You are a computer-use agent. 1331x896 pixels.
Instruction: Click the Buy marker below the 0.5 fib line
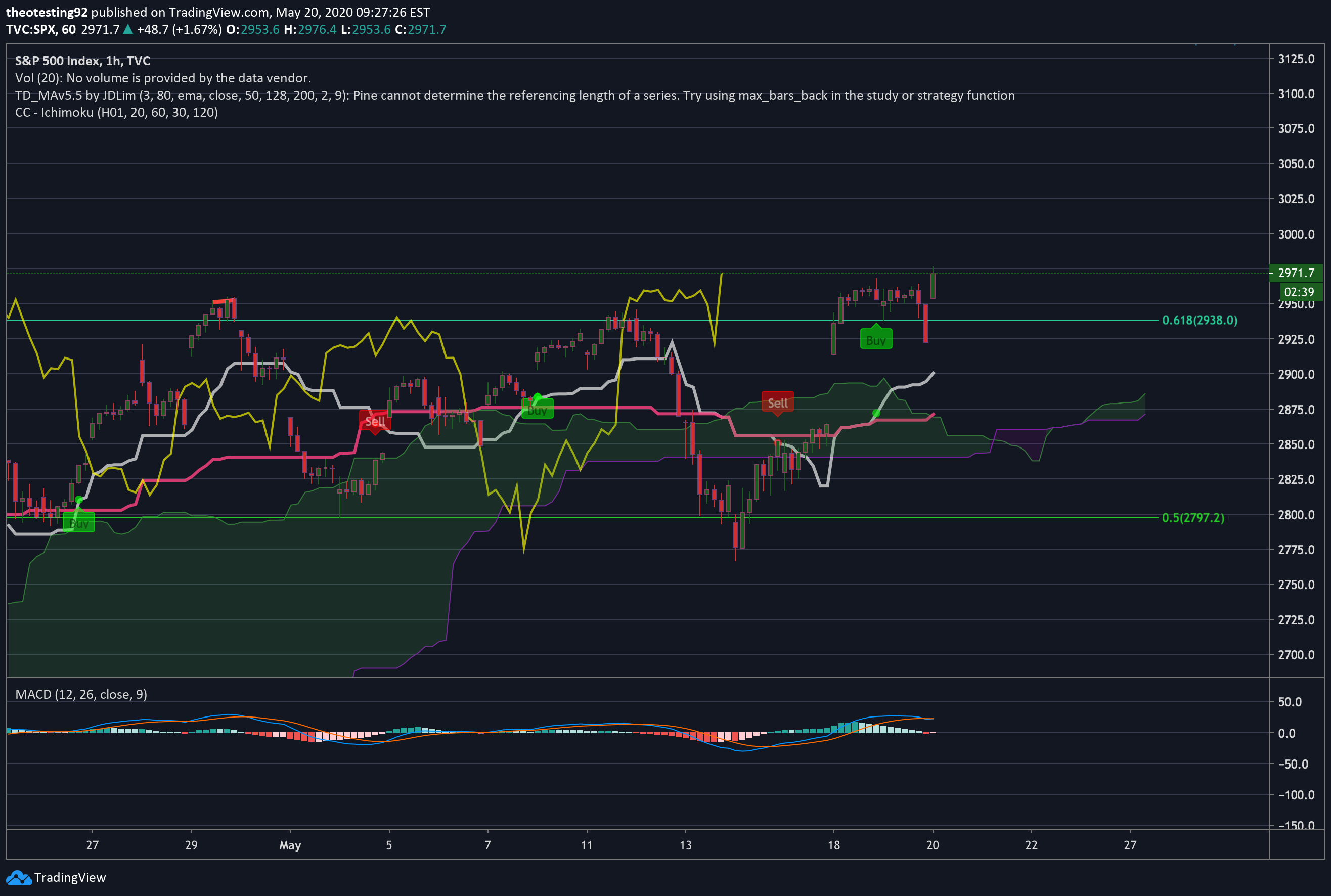(79, 523)
